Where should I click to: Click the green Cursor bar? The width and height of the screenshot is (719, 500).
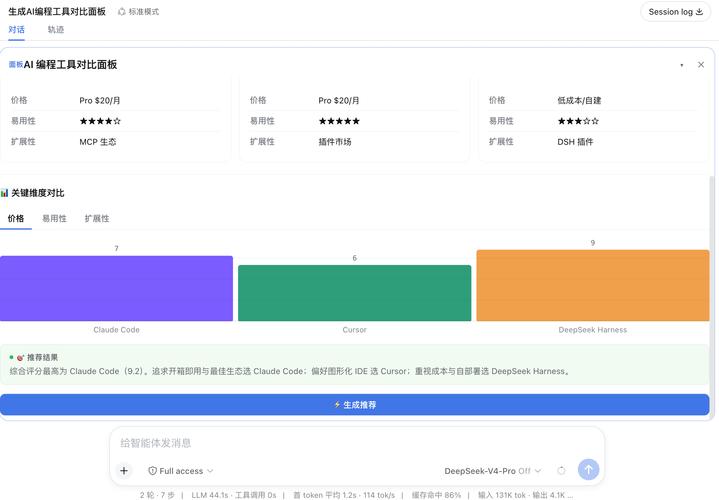click(x=354, y=293)
